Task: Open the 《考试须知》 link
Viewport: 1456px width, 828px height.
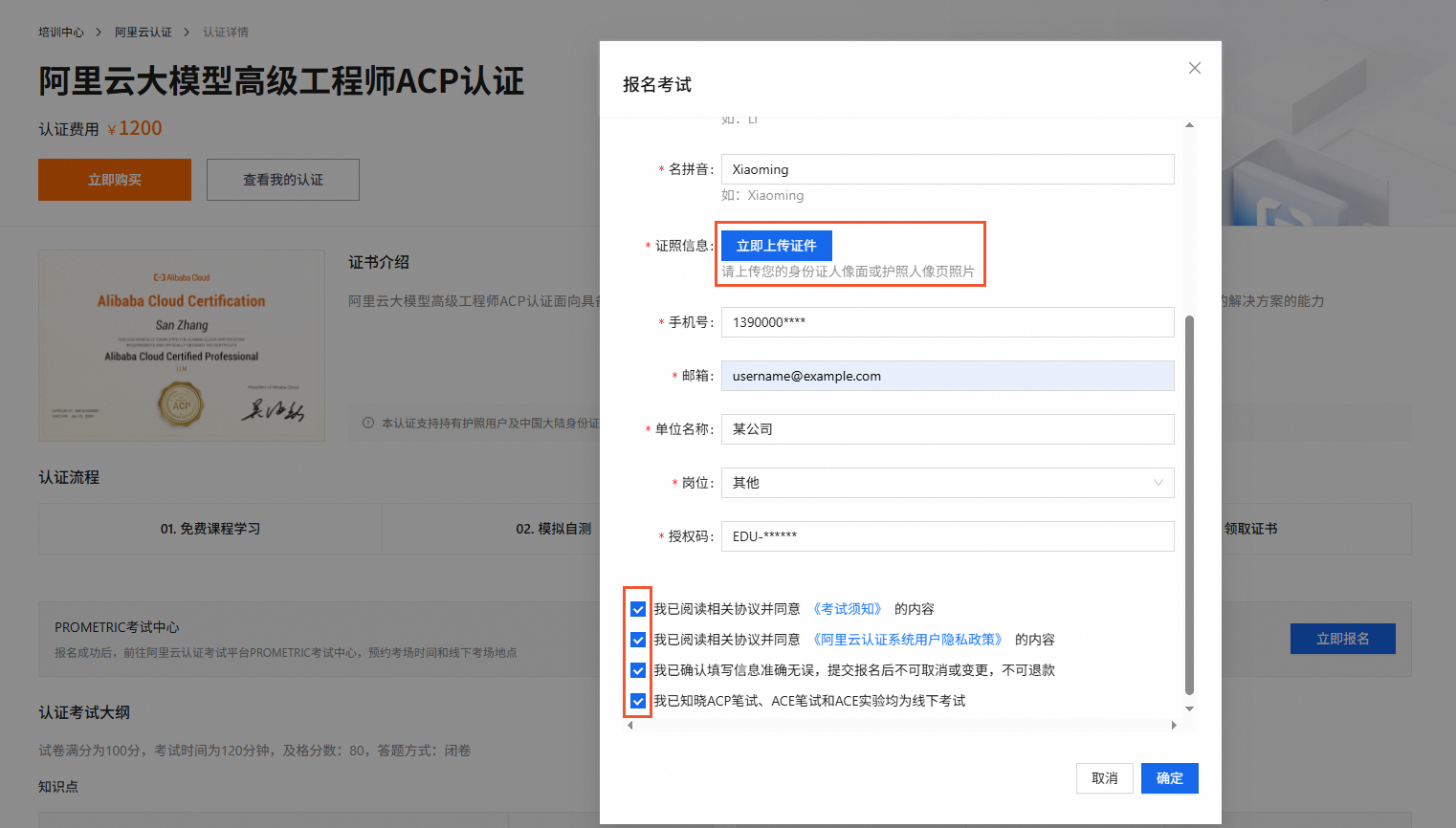Action: [848, 609]
